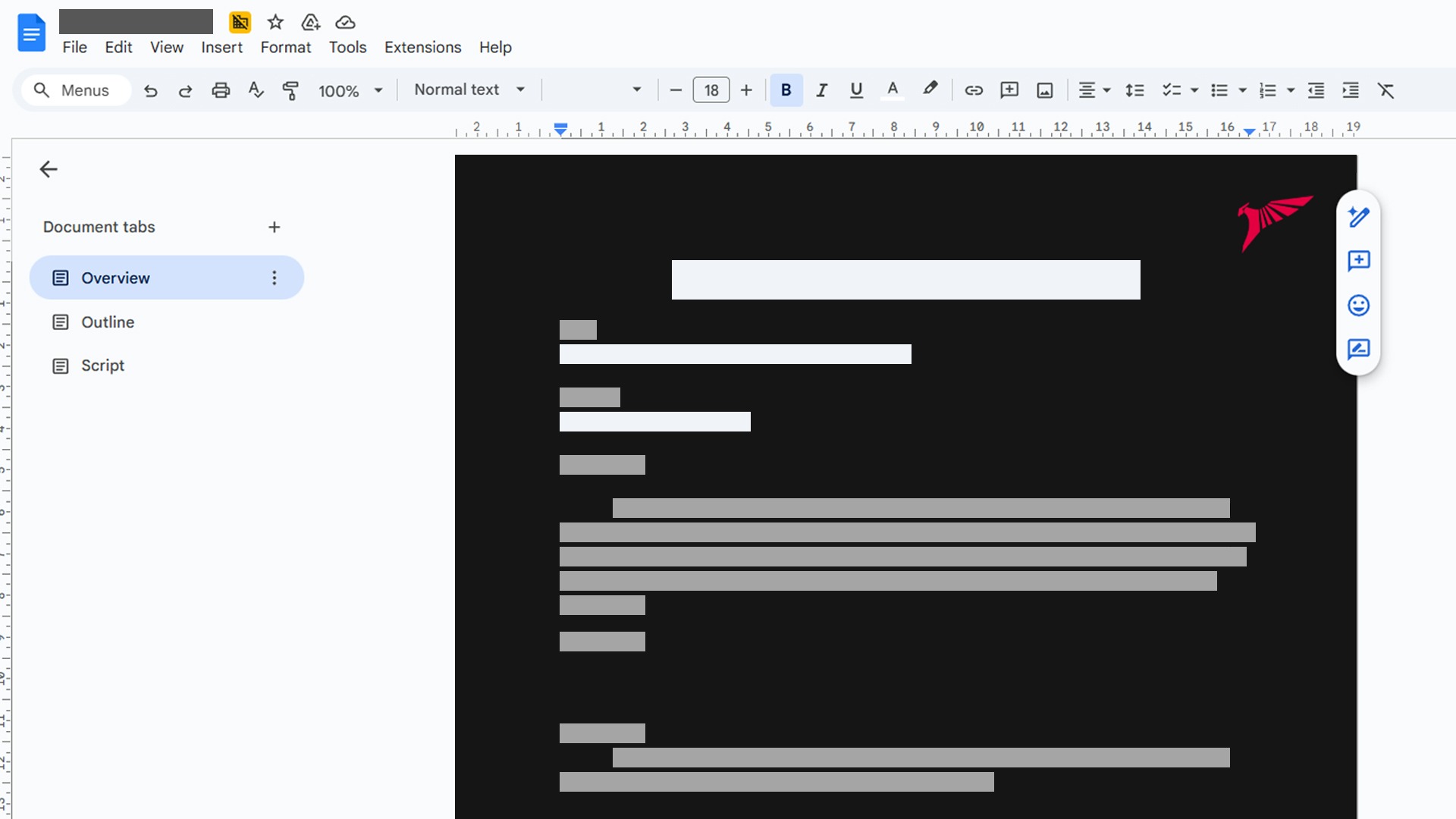Add a comment from the toolbar
Screen dimensions: 1456x819
pyautogui.click(x=1009, y=90)
